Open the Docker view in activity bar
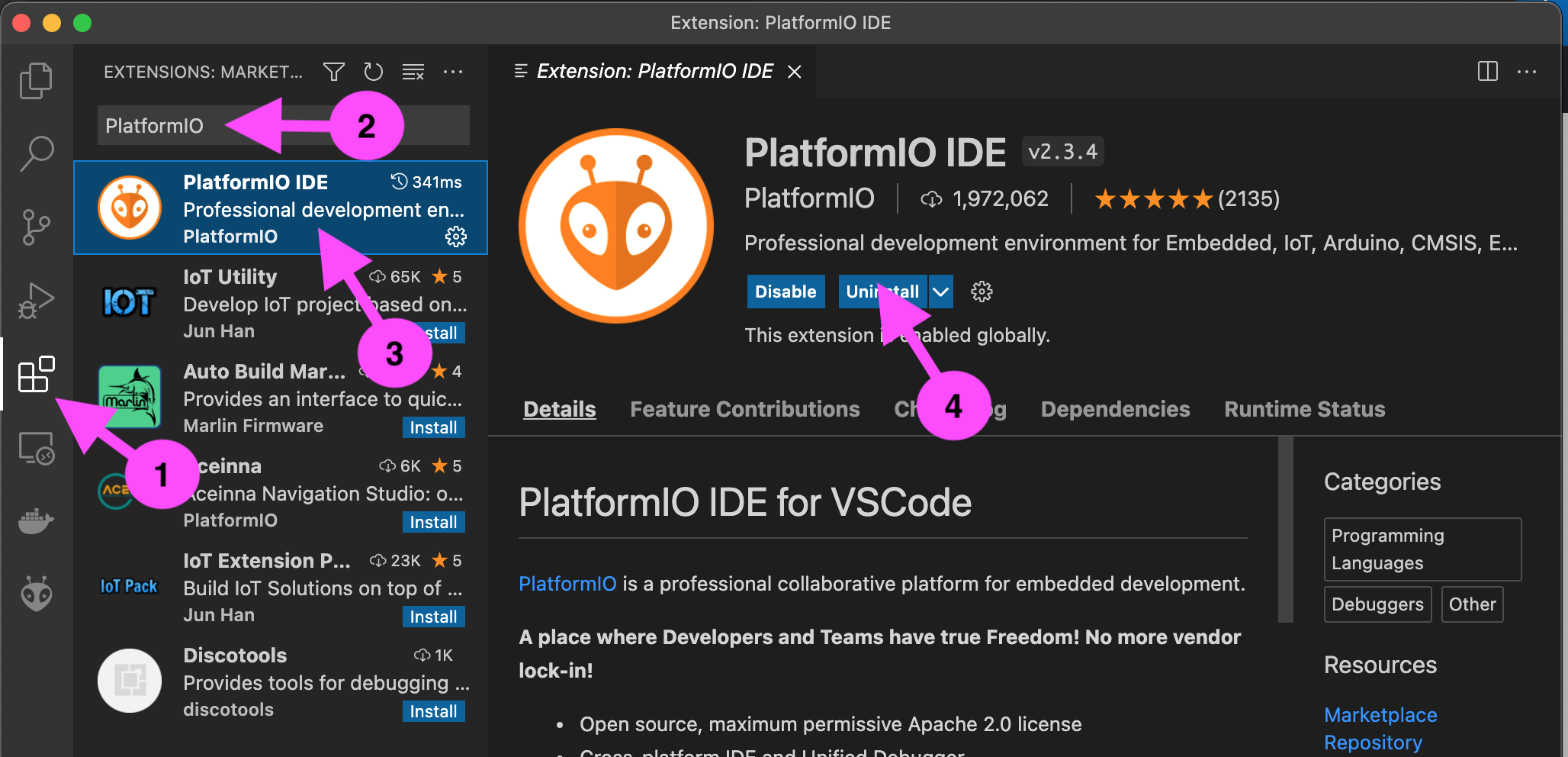This screenshot has height=757, width=1568. click(x=36, y=521)
